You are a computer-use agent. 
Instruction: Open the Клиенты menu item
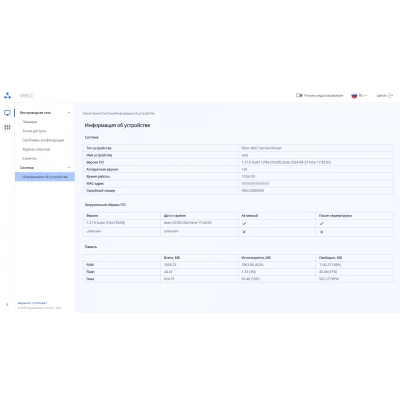point(30,159)
